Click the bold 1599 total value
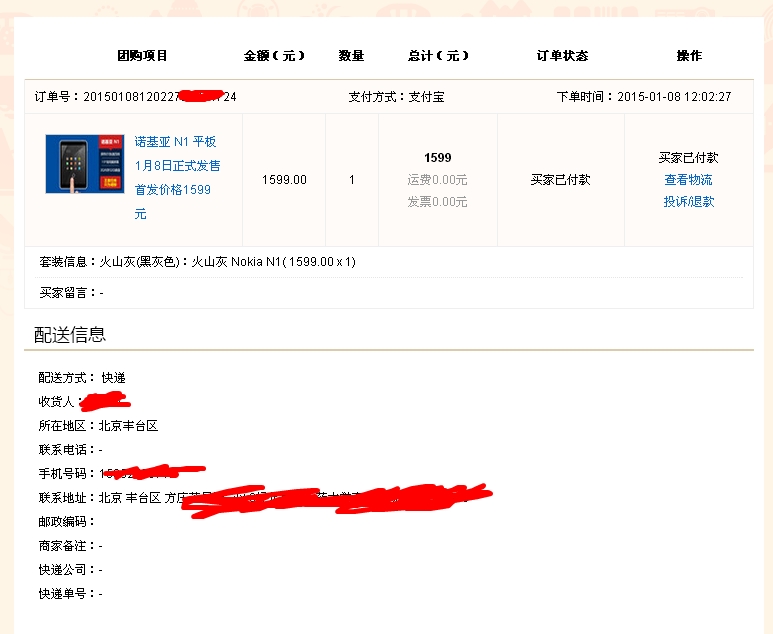 coord(438,158)
